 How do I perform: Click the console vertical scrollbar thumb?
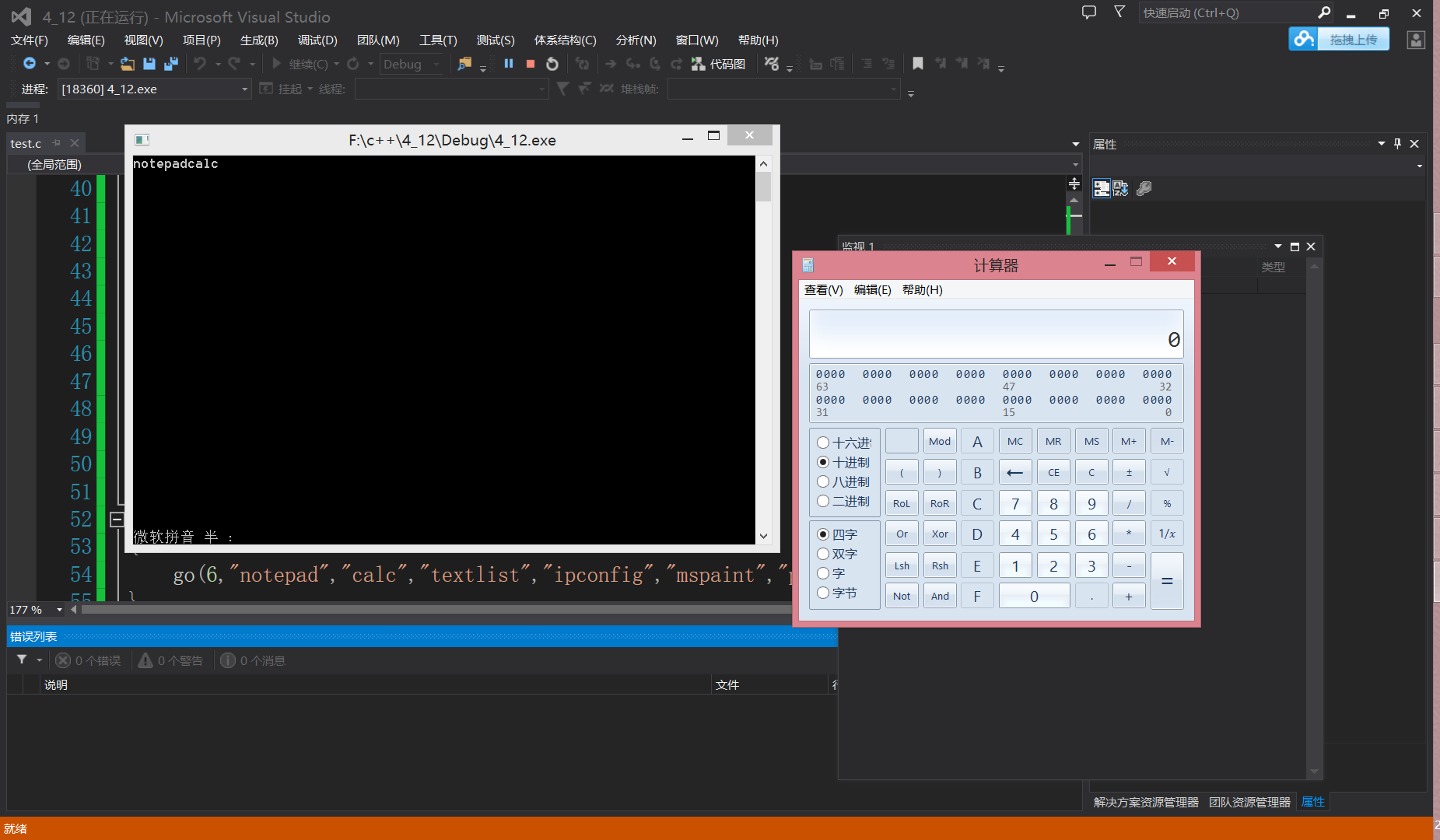click(x=763, y=187)
